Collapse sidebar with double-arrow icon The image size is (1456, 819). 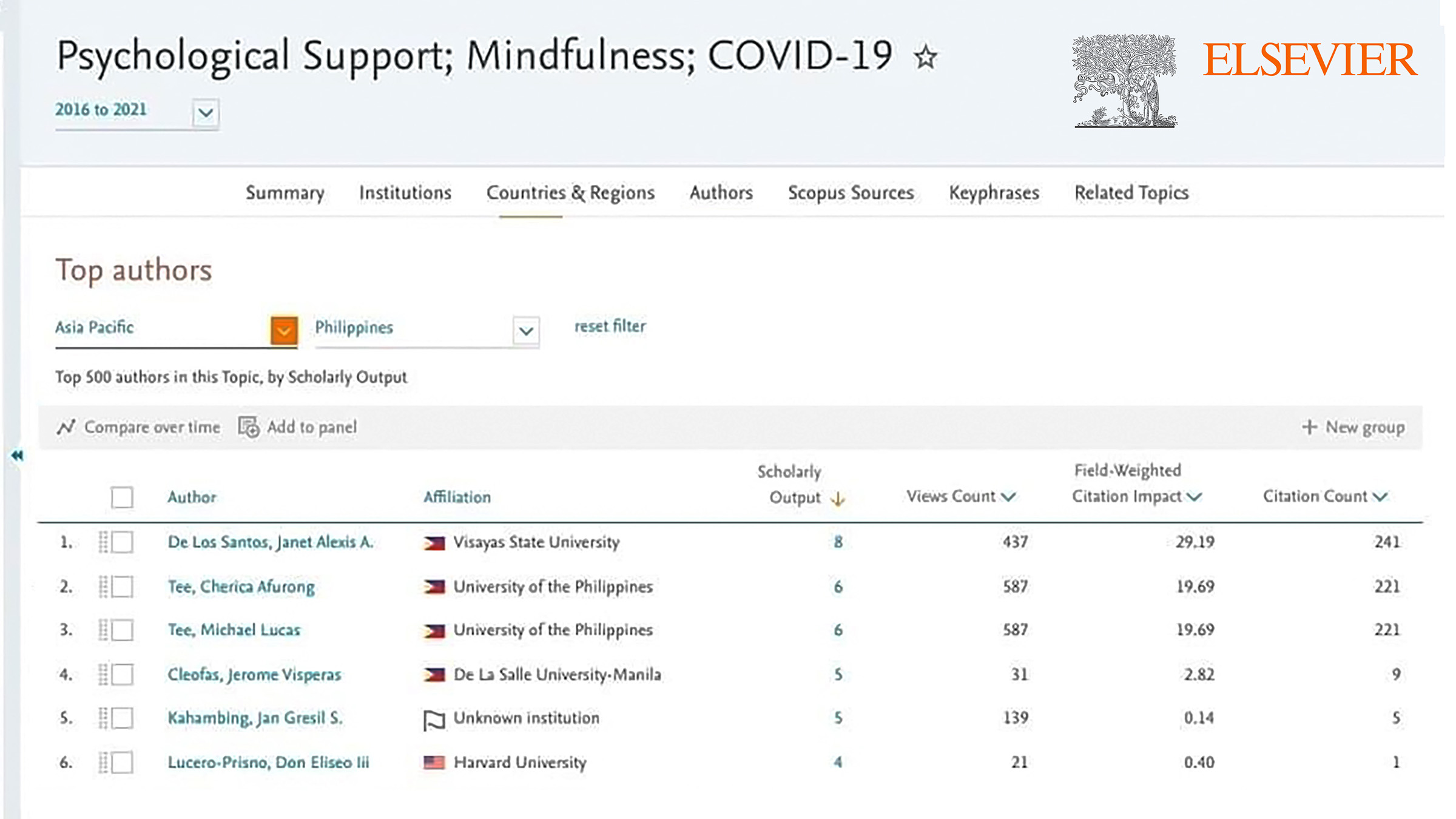click(x=17, y=455)
